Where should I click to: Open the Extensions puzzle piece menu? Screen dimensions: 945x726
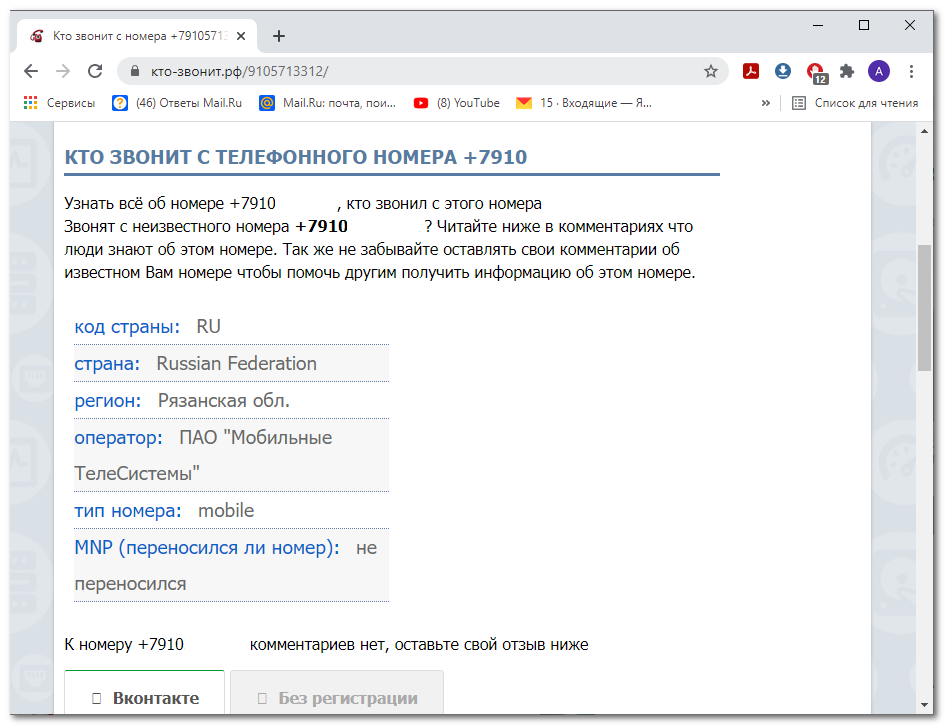pos(847,71)
